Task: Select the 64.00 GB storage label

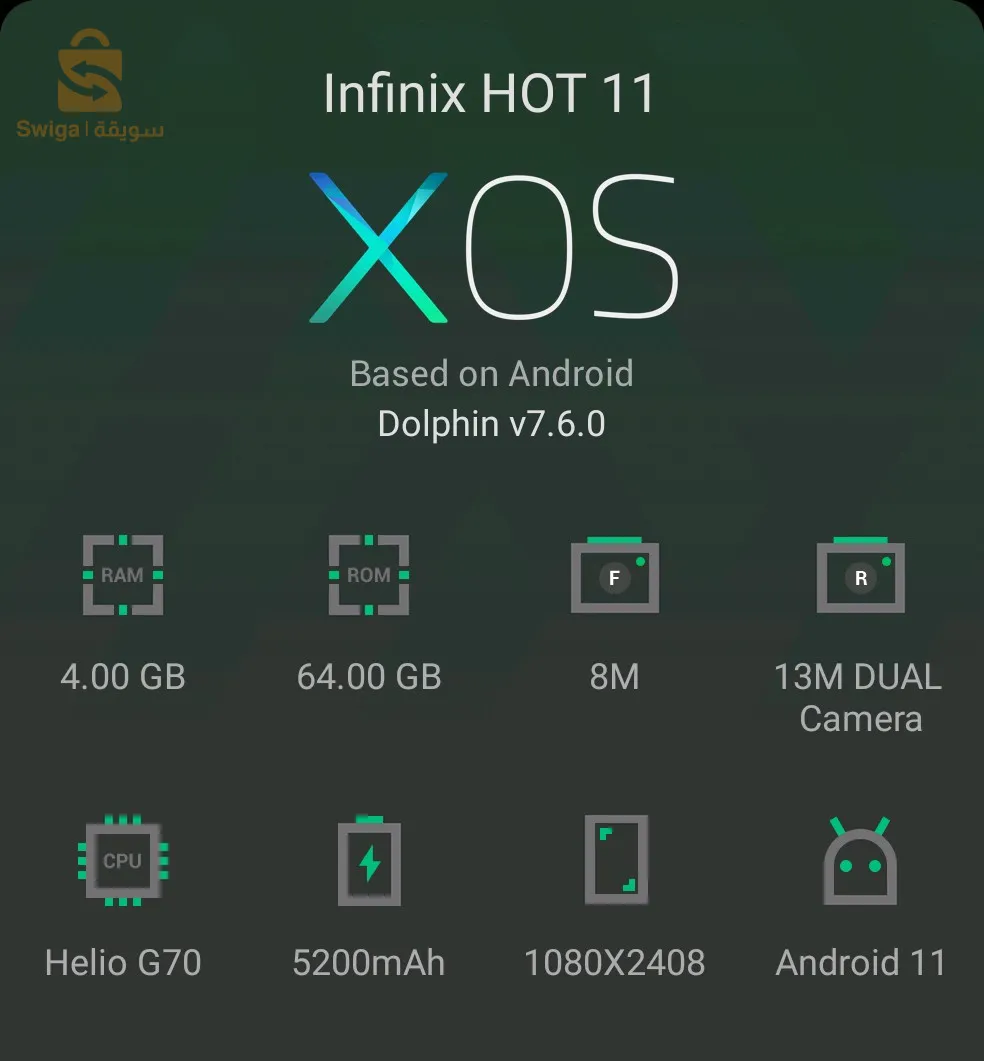Action: point(369,677)
